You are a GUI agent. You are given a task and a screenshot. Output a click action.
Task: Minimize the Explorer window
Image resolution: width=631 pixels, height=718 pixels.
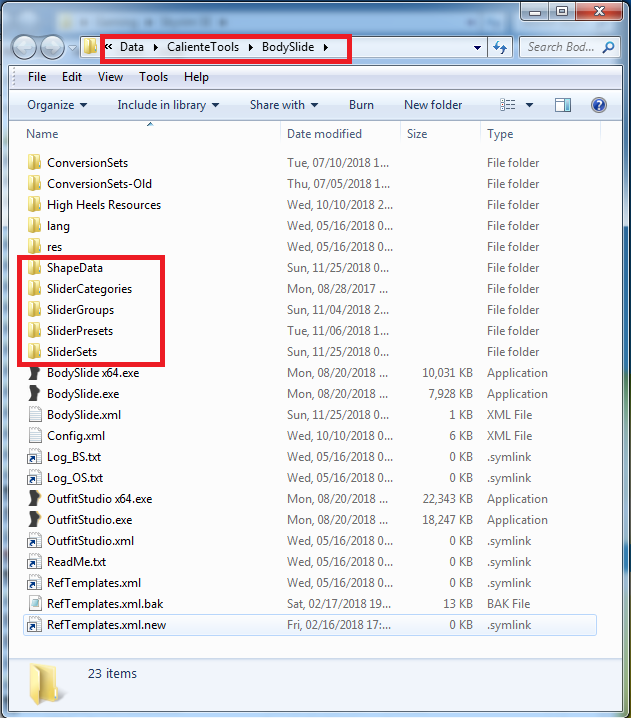(x=535, y=11)
